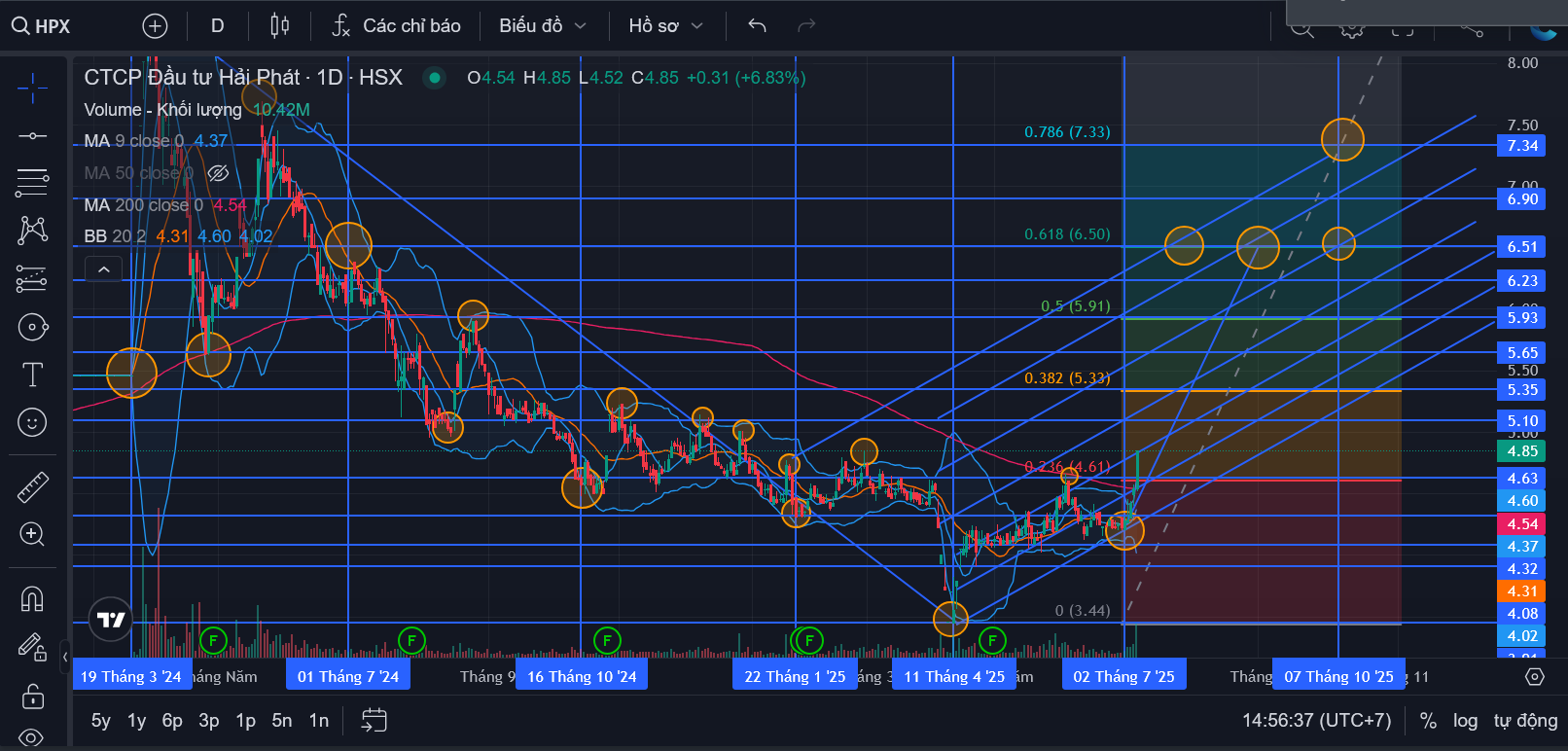Open the Các chỉ báo indicators dialog
The image size is (1568, 751).
point(396,26)
